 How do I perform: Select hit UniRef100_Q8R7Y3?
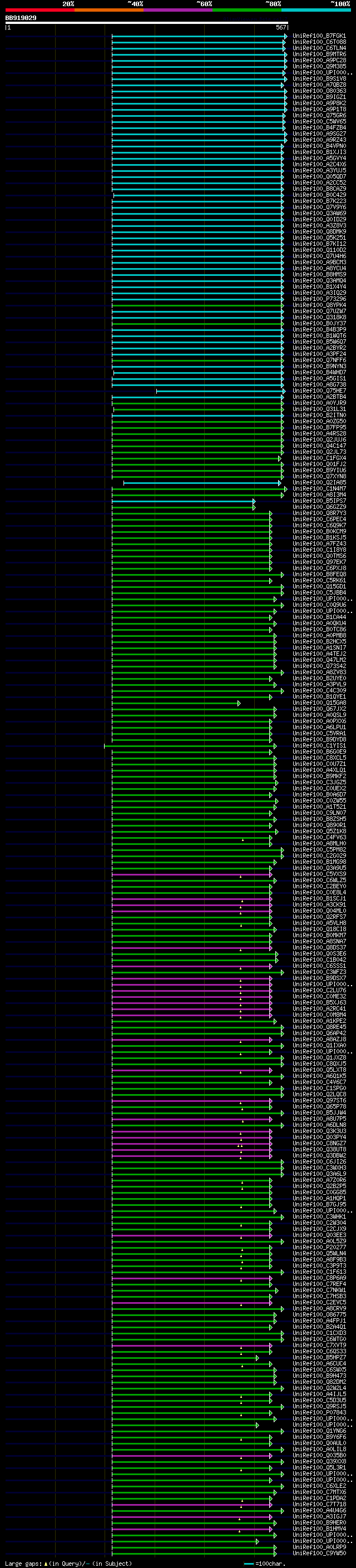319,513
